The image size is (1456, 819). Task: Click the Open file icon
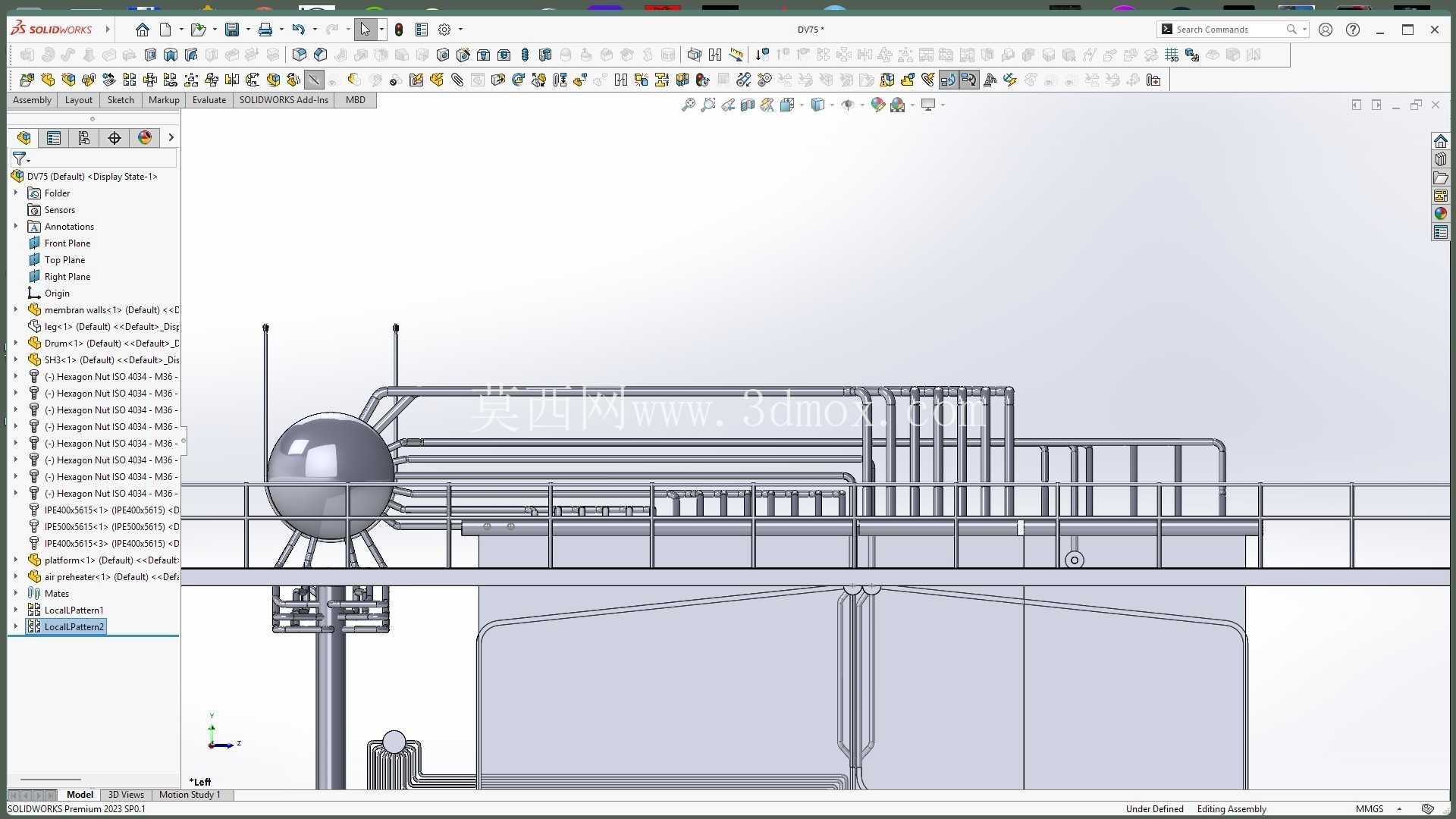198,30
